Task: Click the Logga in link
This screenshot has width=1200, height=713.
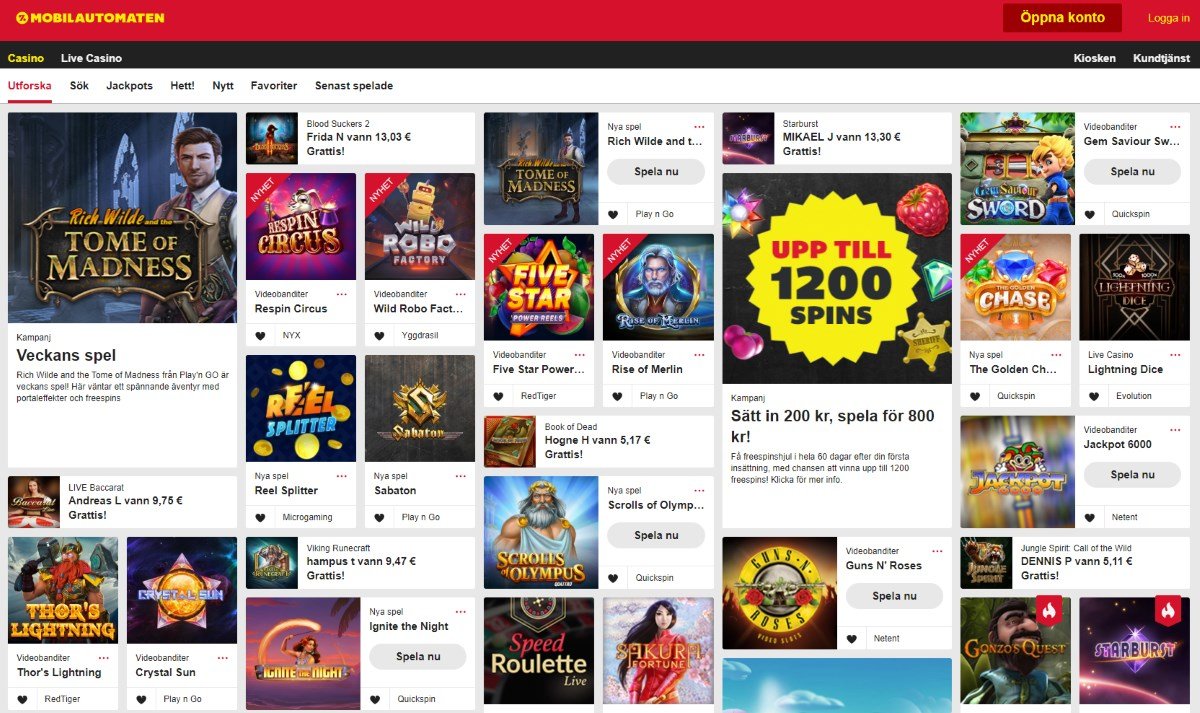Action: pos(1169,18)
